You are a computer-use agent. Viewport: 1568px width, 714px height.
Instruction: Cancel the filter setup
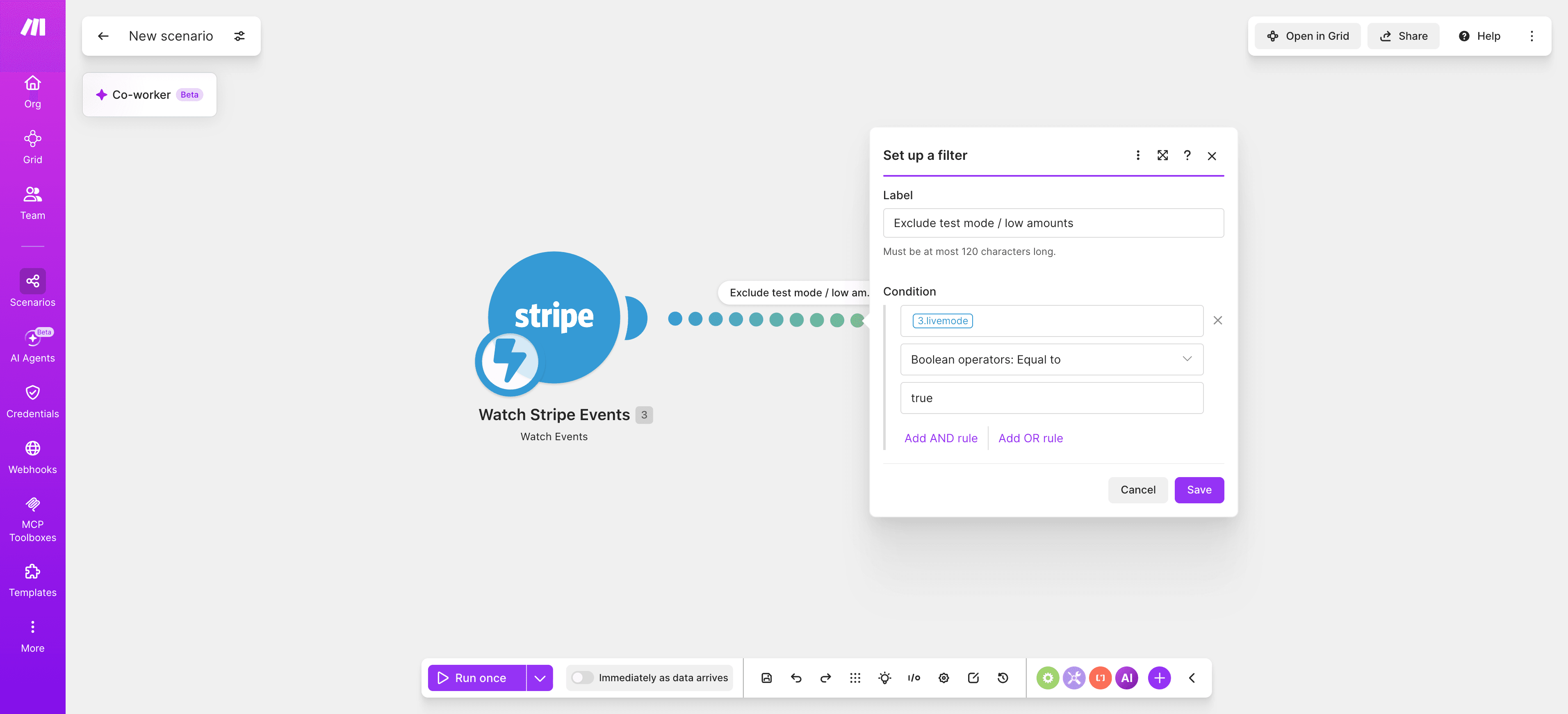pos(1137,490)
